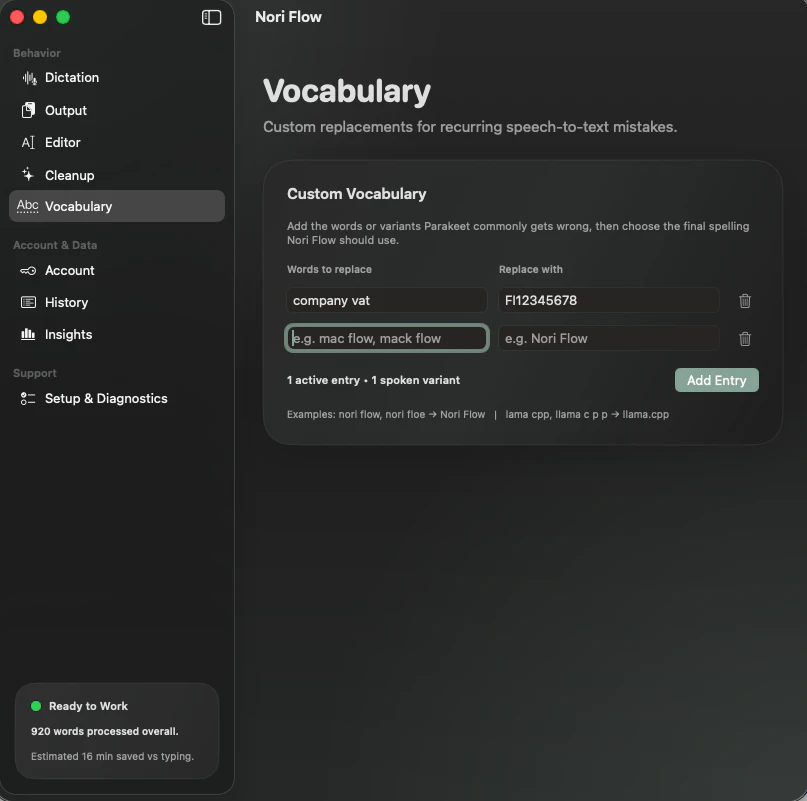Click the Support section header
This screenshot has width=807, height=801.
34,373
